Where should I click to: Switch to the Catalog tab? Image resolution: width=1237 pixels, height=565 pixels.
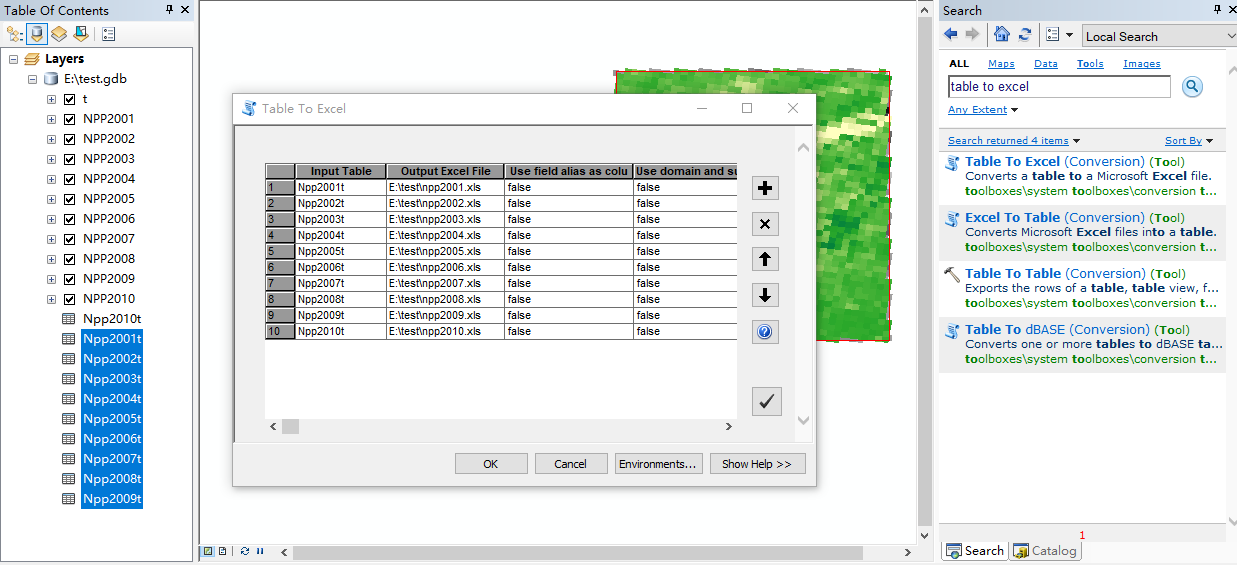coord(1045,551)
